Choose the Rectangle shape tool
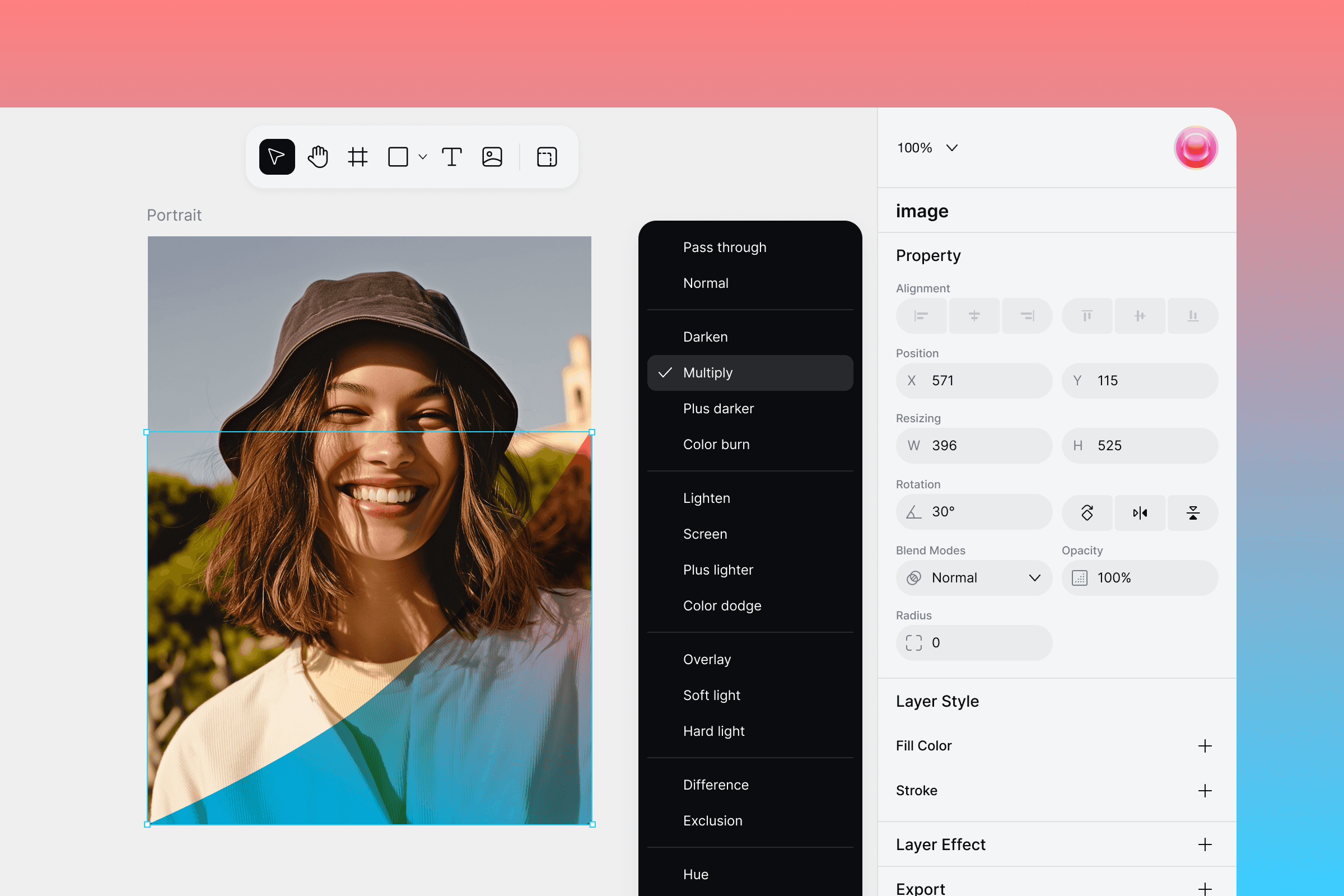Screen dimensions: 1344x896 click(398, 157)
